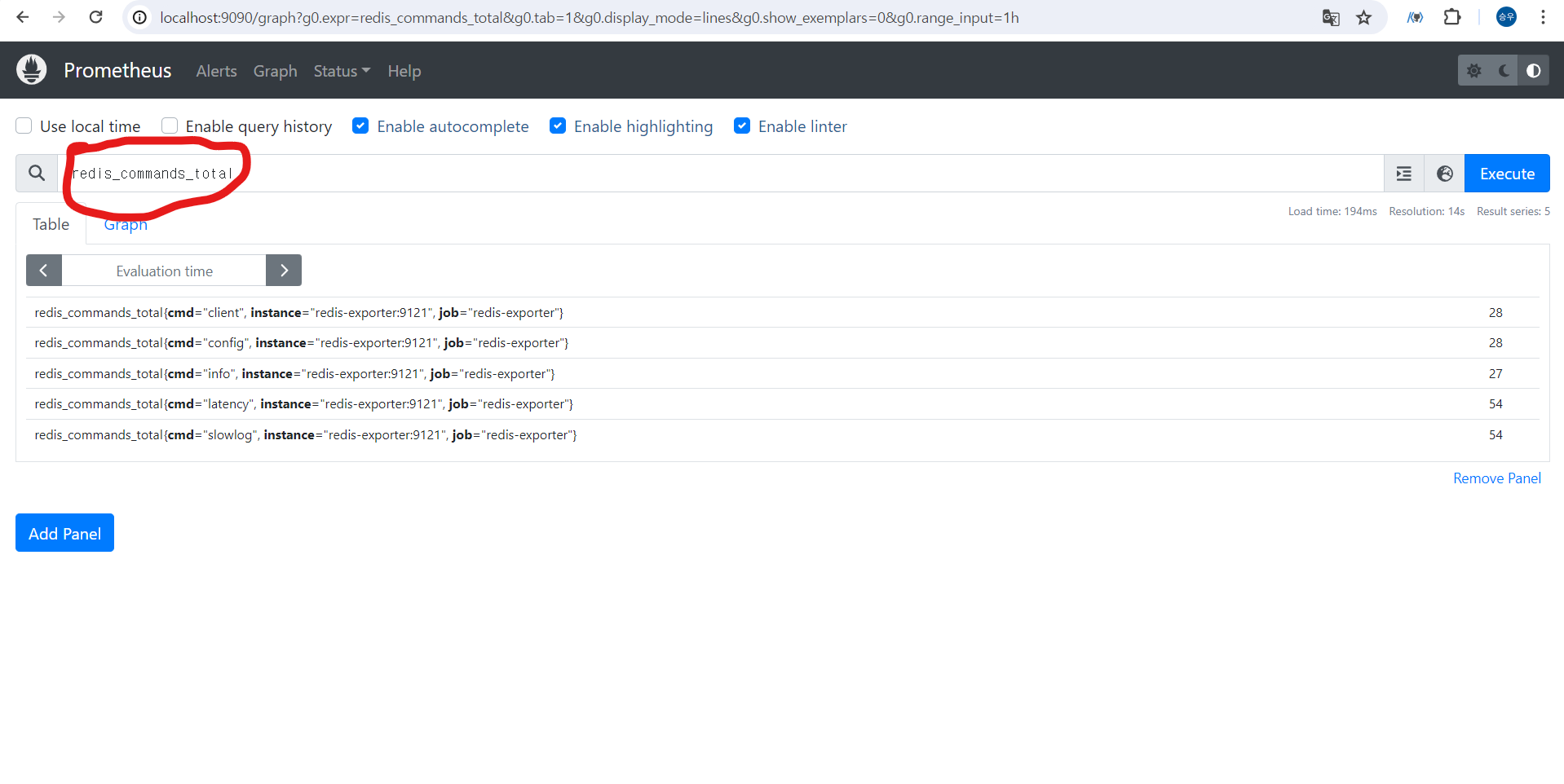Step evaluation time backward
1564x784 pixels.
coord(44,271)
